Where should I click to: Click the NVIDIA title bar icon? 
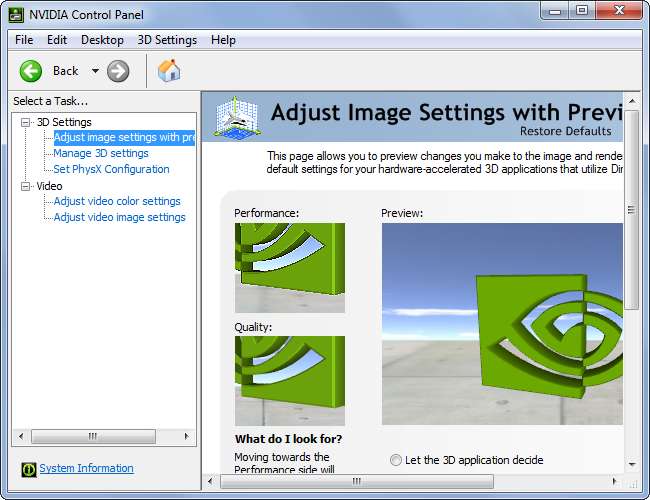click(16, 15)
